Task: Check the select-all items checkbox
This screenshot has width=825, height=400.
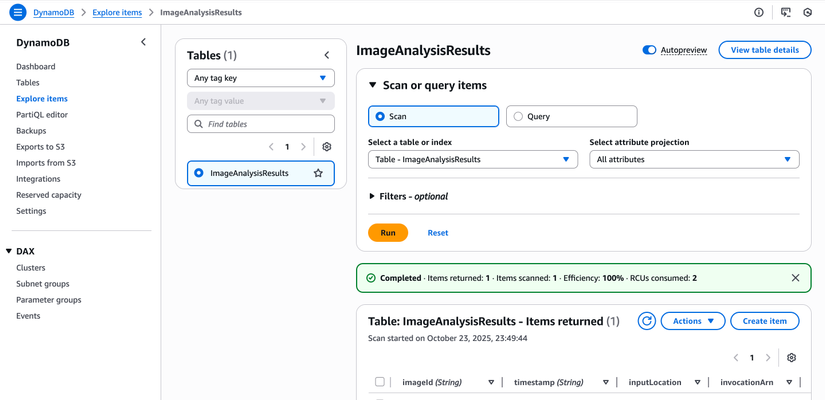Action: (x=379, y=382)
